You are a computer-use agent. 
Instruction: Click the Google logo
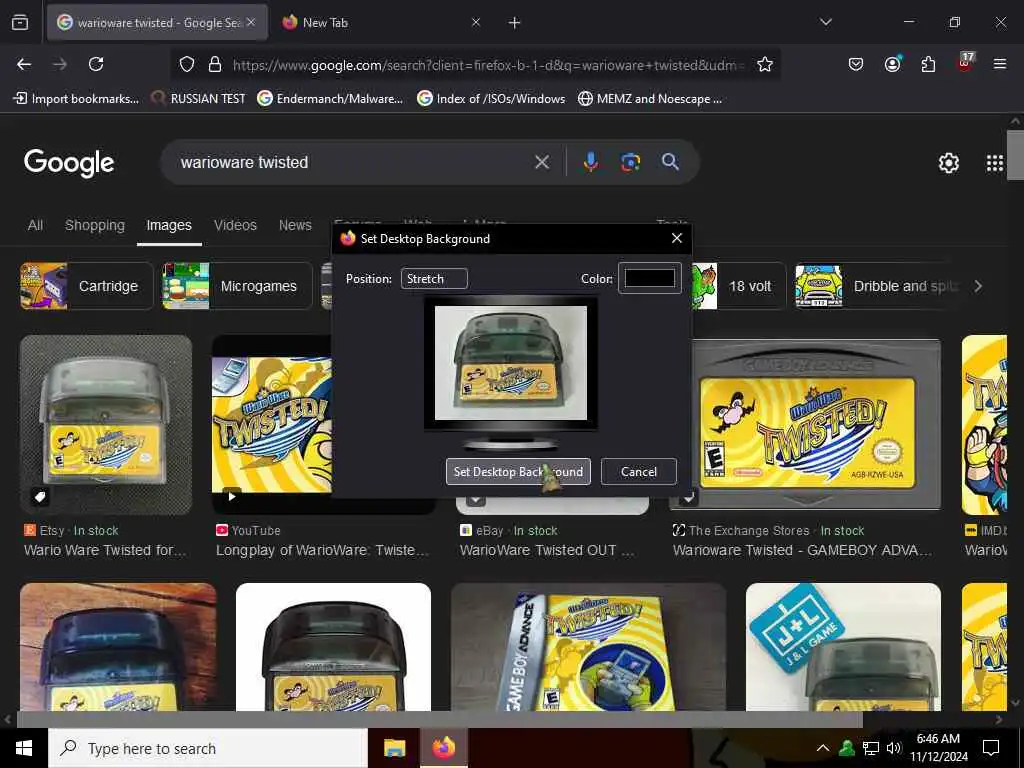click(69, 163)
